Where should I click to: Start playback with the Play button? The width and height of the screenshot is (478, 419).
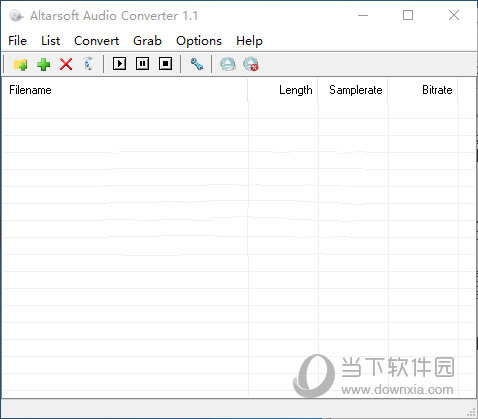[x=119, y=63]
